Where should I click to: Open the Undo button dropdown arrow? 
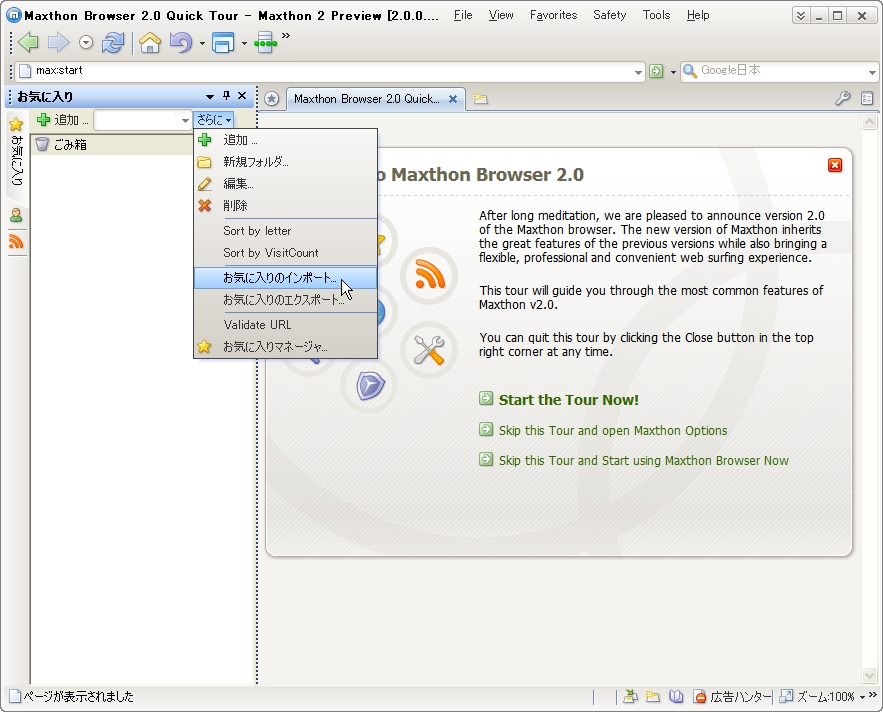202,43
